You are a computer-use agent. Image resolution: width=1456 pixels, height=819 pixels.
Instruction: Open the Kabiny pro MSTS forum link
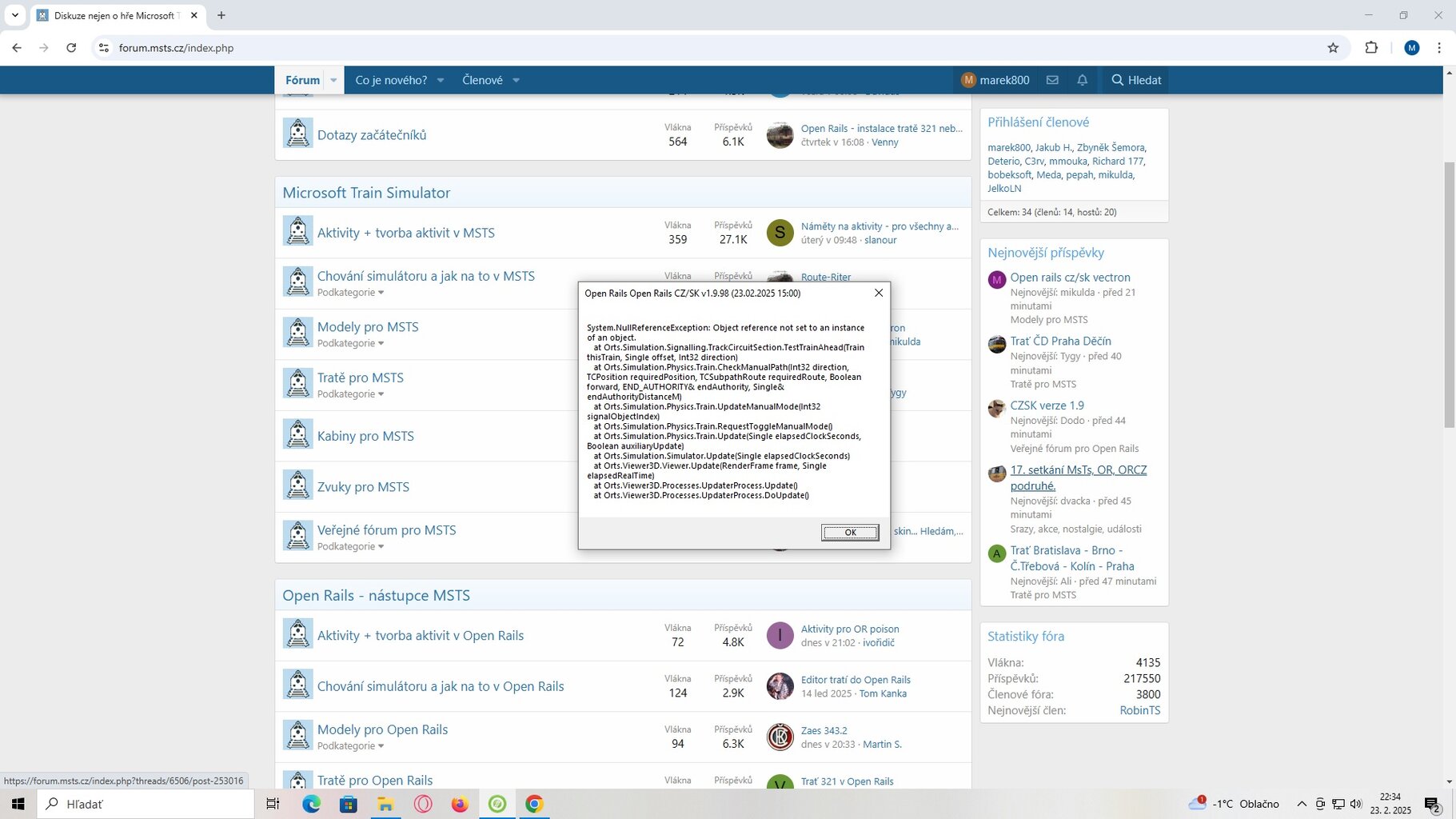(x=365, y=436)
